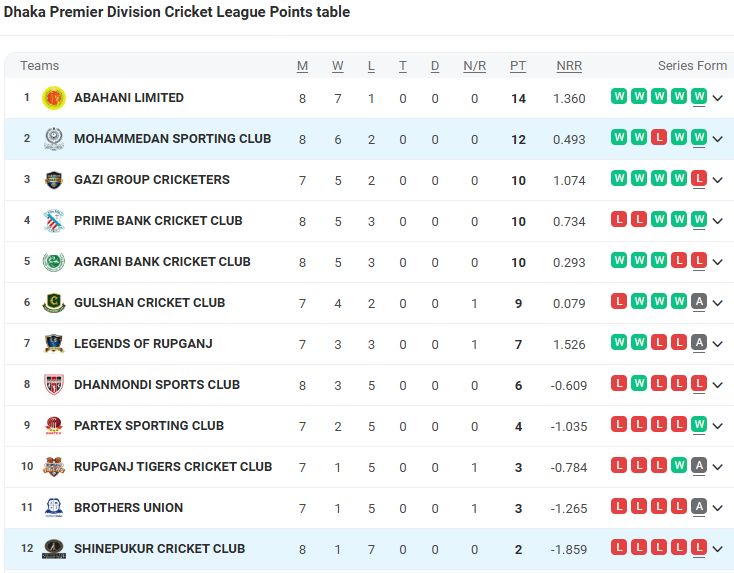This screenshot has height=573, width=734.
Task: Expand Abahani Limited series form chevron
Action: tap(718, 98)
